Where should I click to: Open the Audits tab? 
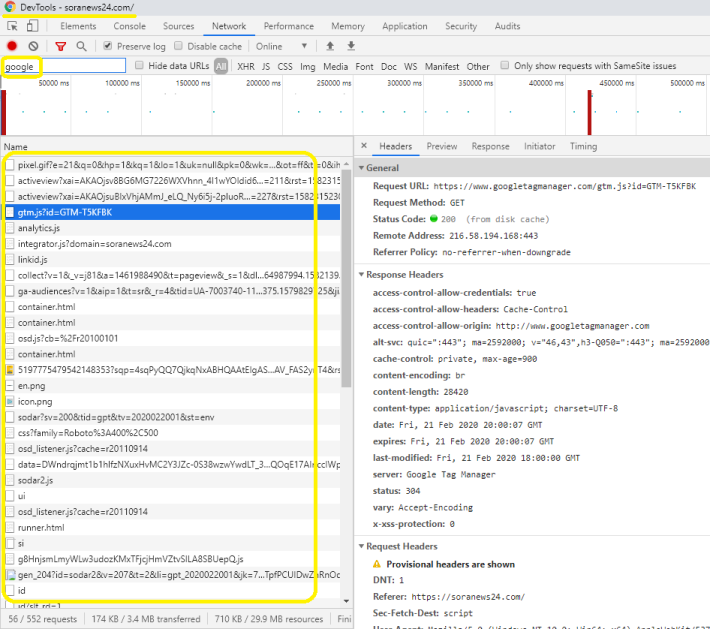507,26
